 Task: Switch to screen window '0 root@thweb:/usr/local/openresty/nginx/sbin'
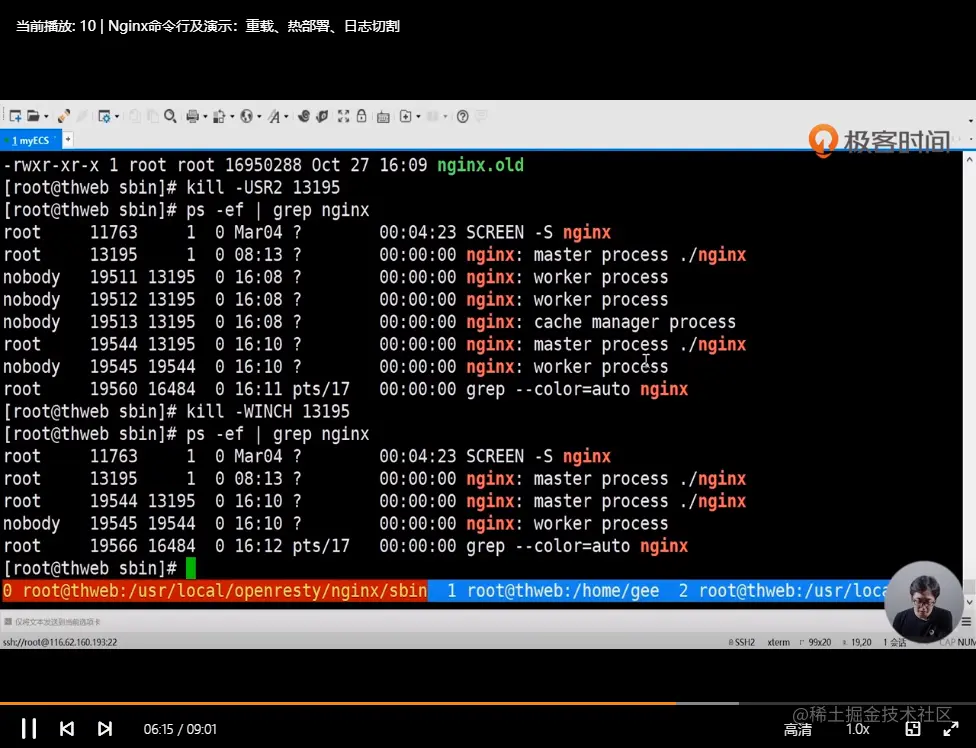pyautogui.click(x=215, y=591)
